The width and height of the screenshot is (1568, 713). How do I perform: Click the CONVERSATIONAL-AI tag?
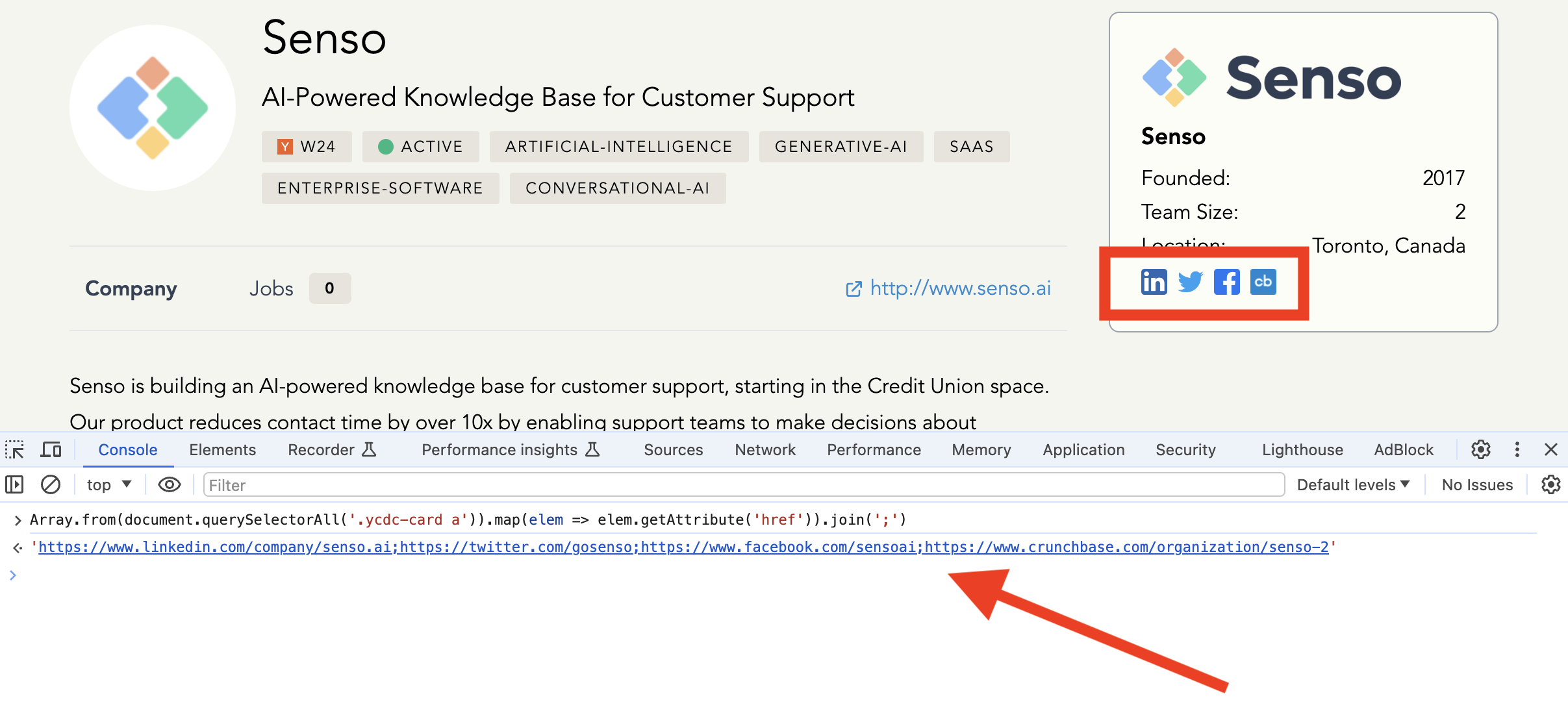click(x=618, y=188)
